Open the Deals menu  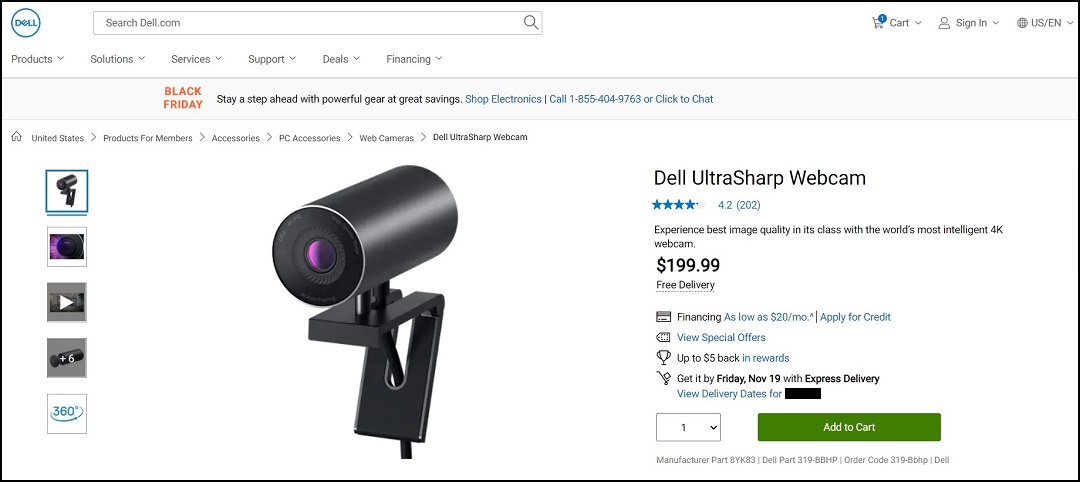coord(341,59)
